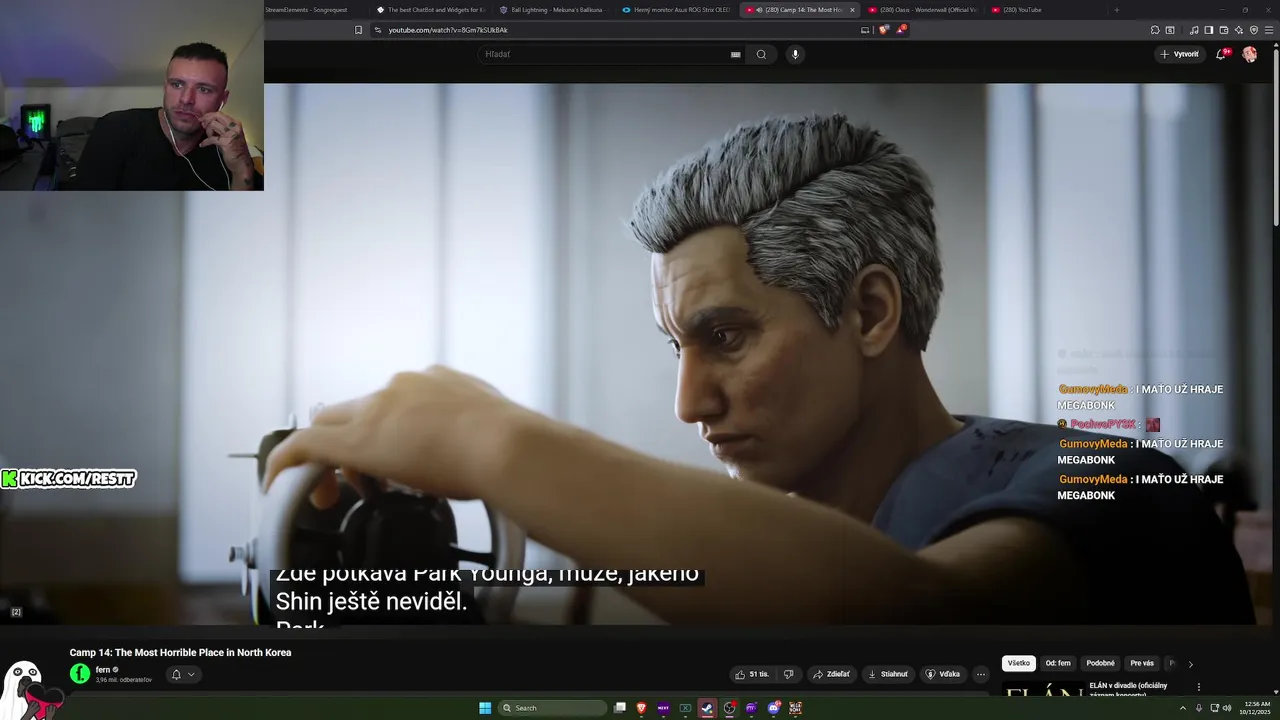This screenshot has height=720, width=1280.
Task: Open the fern channel name link
Action: coord(103,670)
